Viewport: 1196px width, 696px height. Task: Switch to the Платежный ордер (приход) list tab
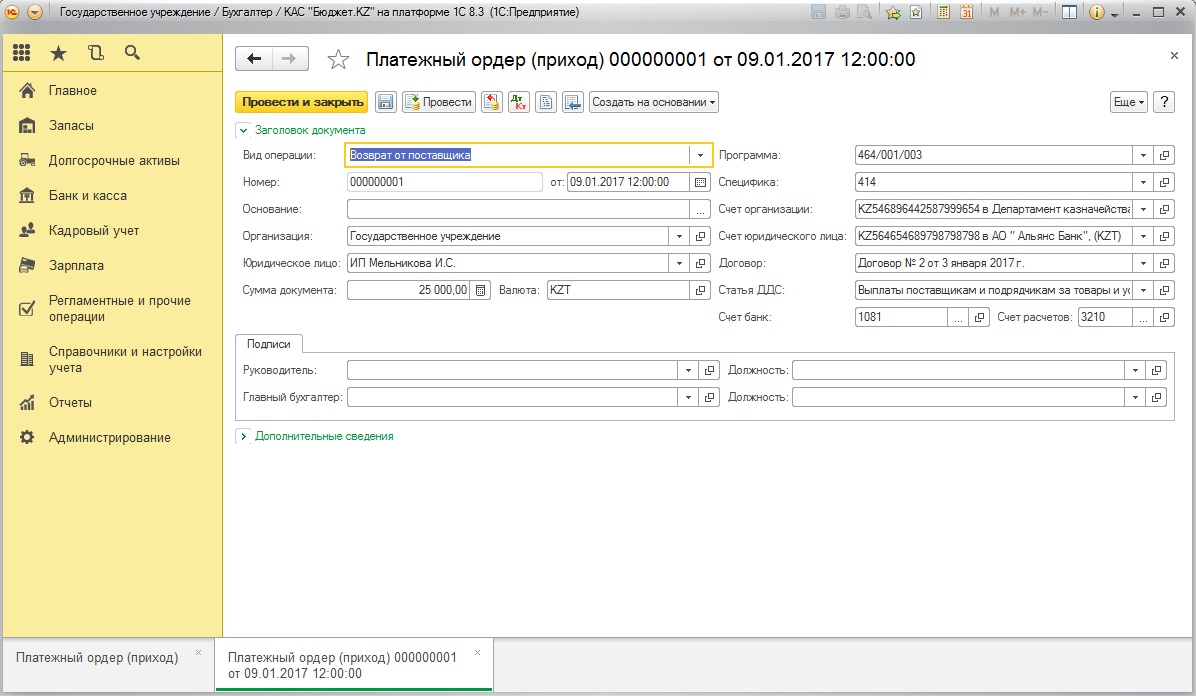pyautogui.click(x=97, y=658)
